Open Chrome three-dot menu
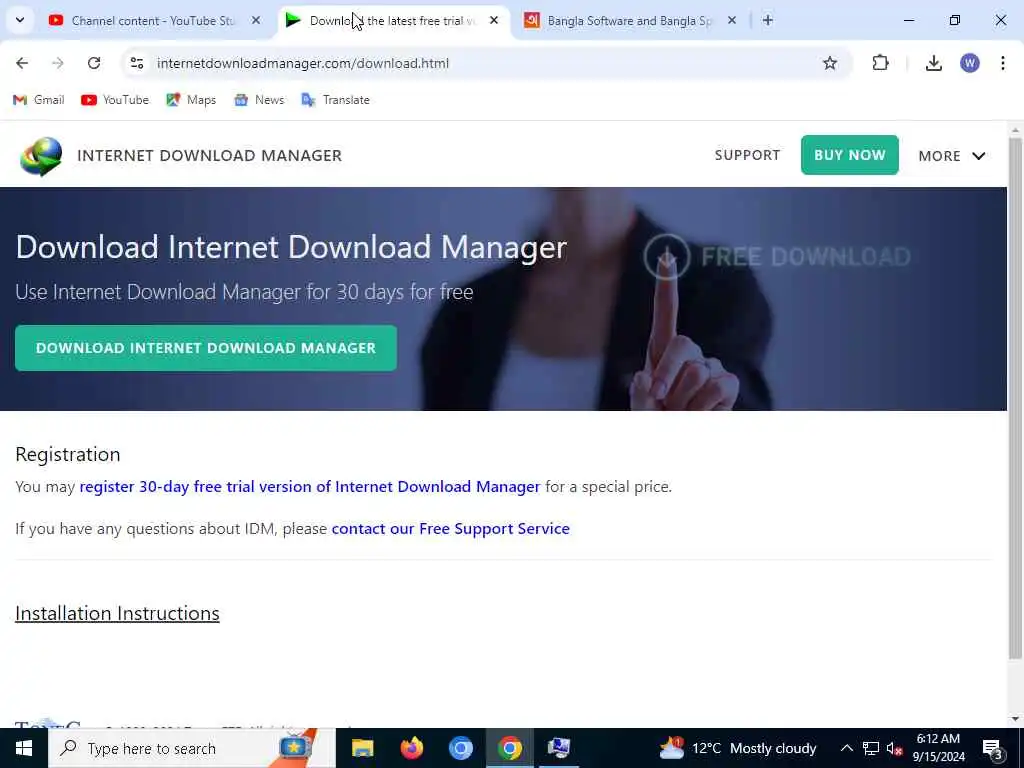Viewport: 1024px width, 768px height. (1003, 63)
